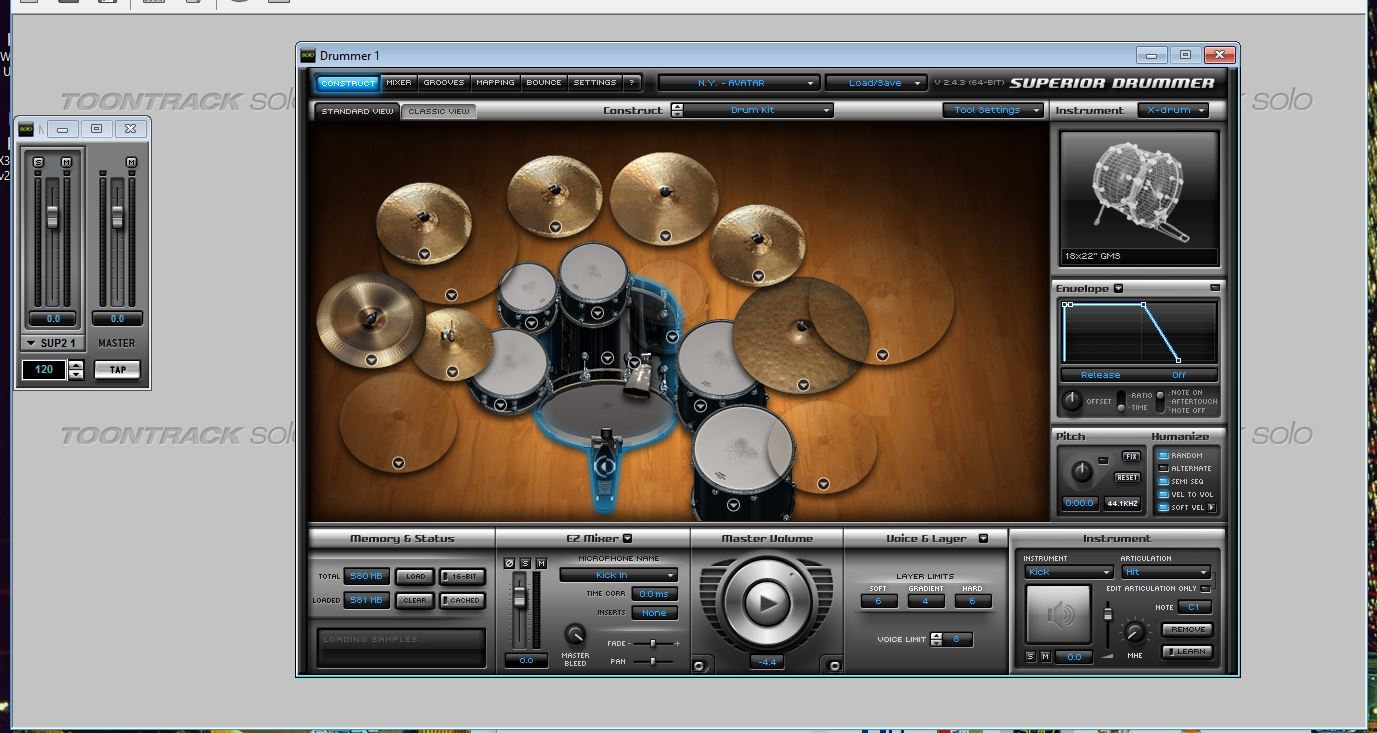The height and width of the screenshot is (733, 1377).
Task: Toggle the 16-Bit memory mode
Action: click(462, 577)
